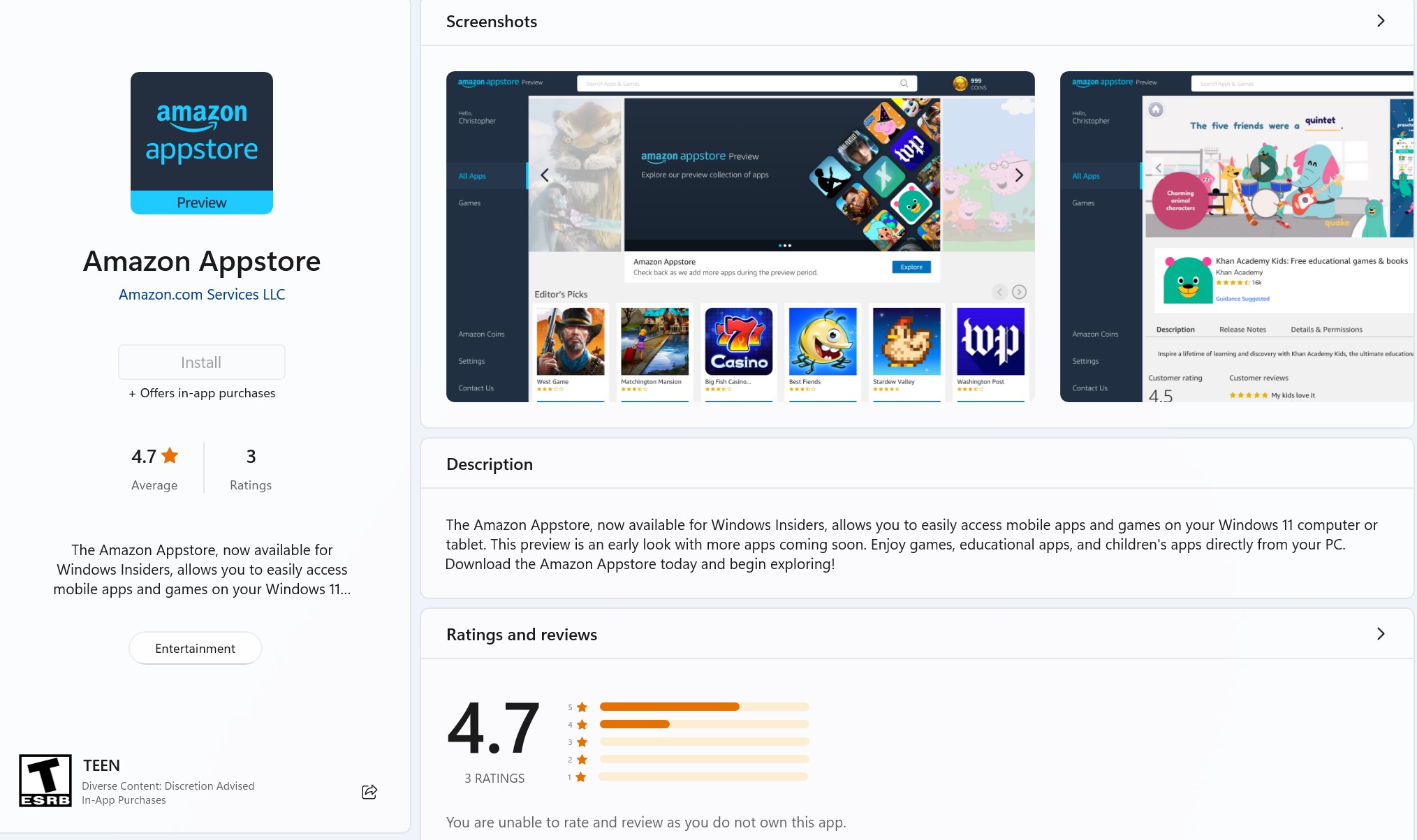Click the share icon
Screen dimensions: 1417x840
tap(369, 791)
